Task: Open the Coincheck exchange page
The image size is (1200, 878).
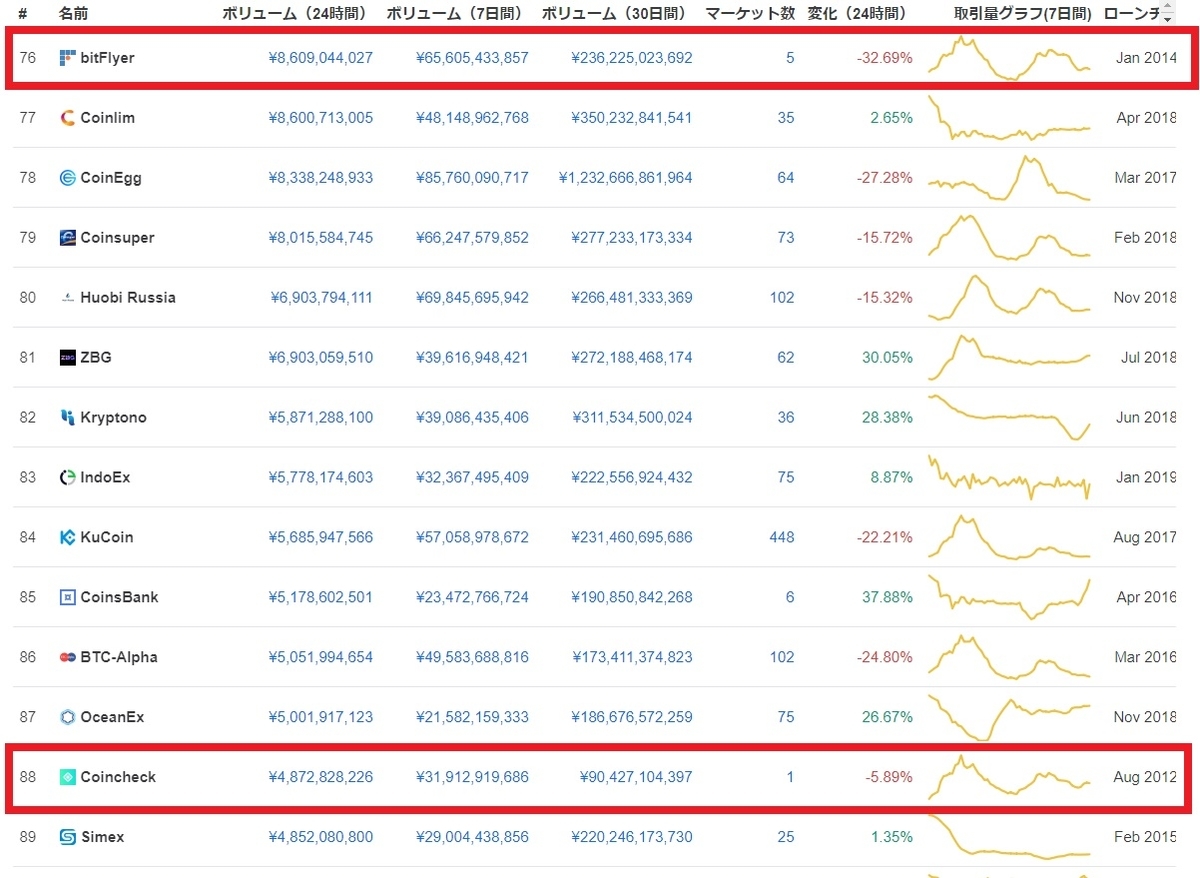Action: point(118,777)
